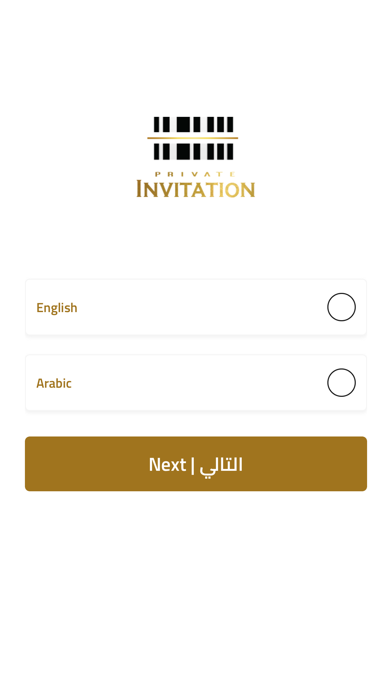Tap the barcode logo icon
This screenshot has width=392, height=696.
pos(193,138)
